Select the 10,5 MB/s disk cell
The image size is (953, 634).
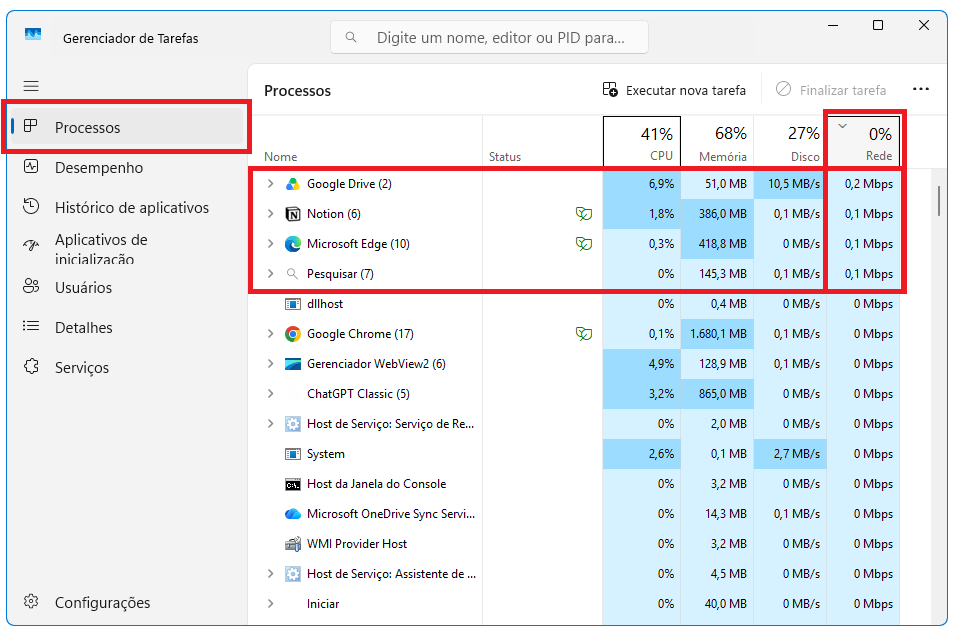click(790, 184)
